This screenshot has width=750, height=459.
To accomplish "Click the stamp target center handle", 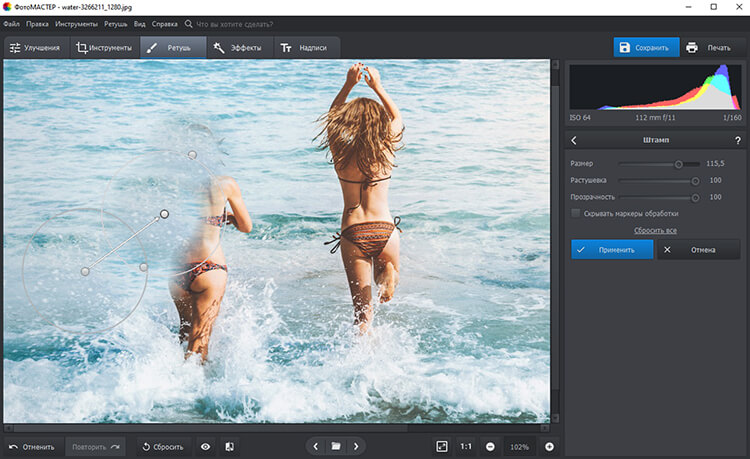I will point(164,214).
